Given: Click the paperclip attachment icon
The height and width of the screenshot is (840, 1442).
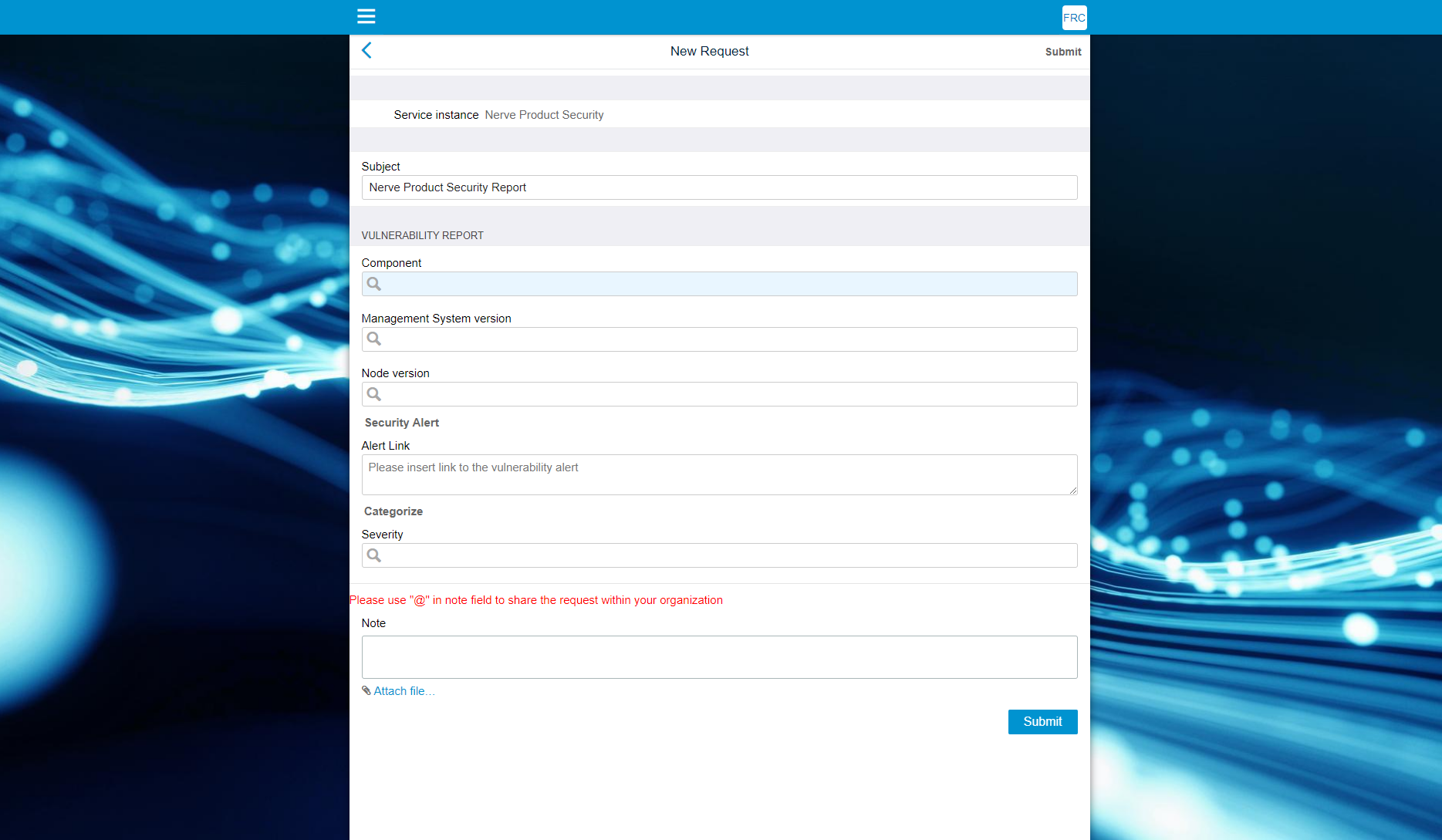Looking at the screenshot, I should tap(366, 691).
